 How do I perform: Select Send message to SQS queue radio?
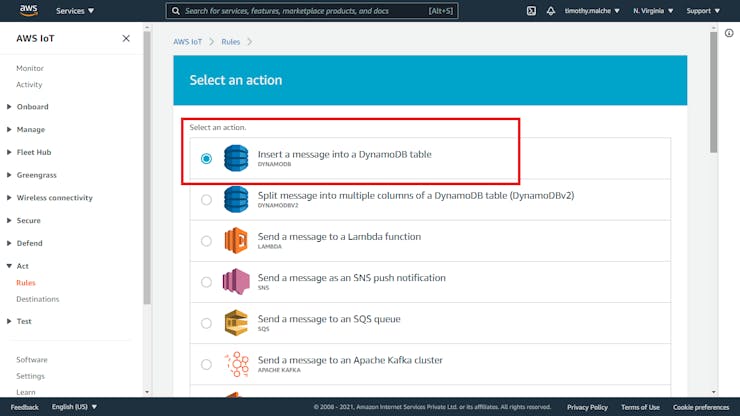[206, 323]
